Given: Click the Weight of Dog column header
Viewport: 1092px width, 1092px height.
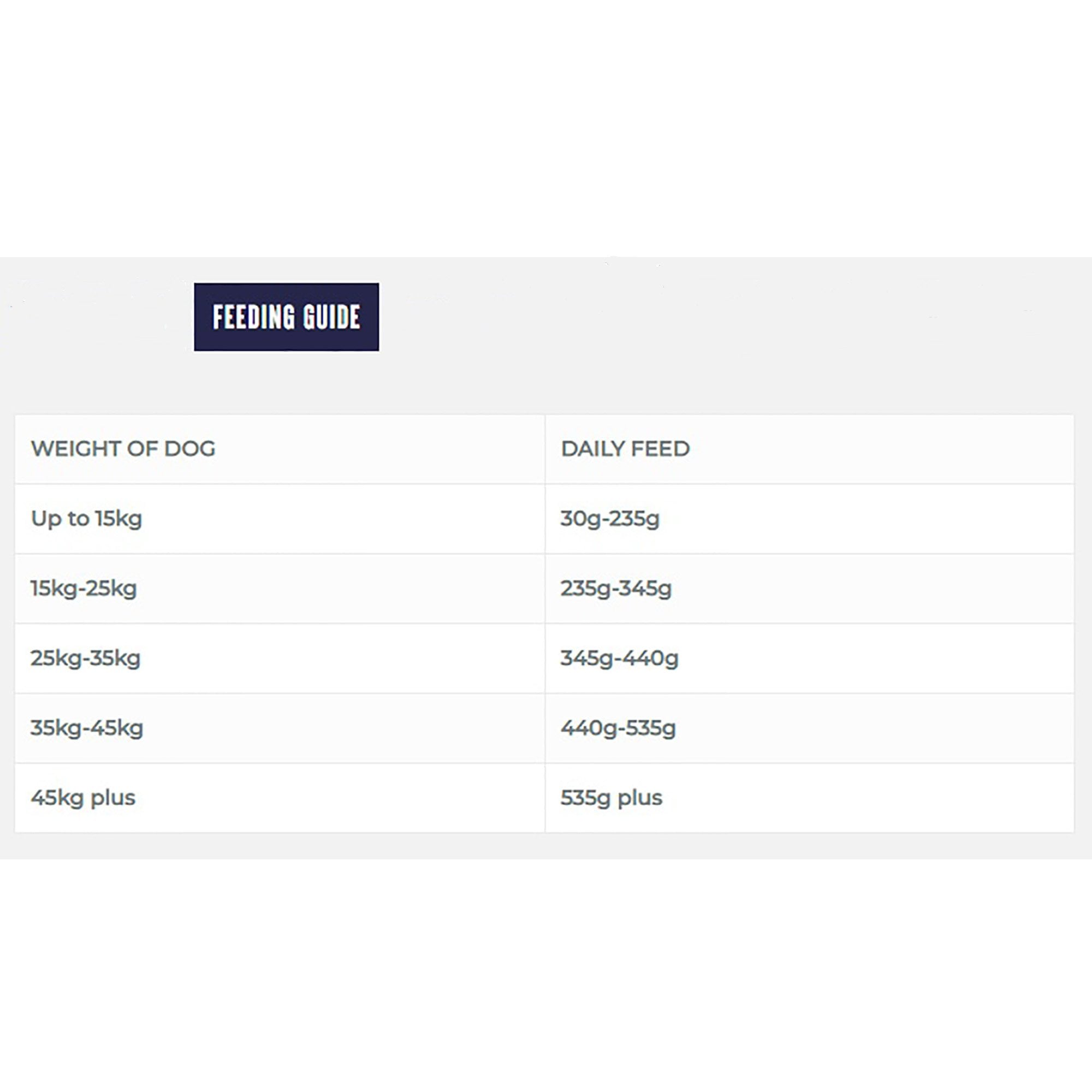Looking at the screenshot, I should click(123, 449).
